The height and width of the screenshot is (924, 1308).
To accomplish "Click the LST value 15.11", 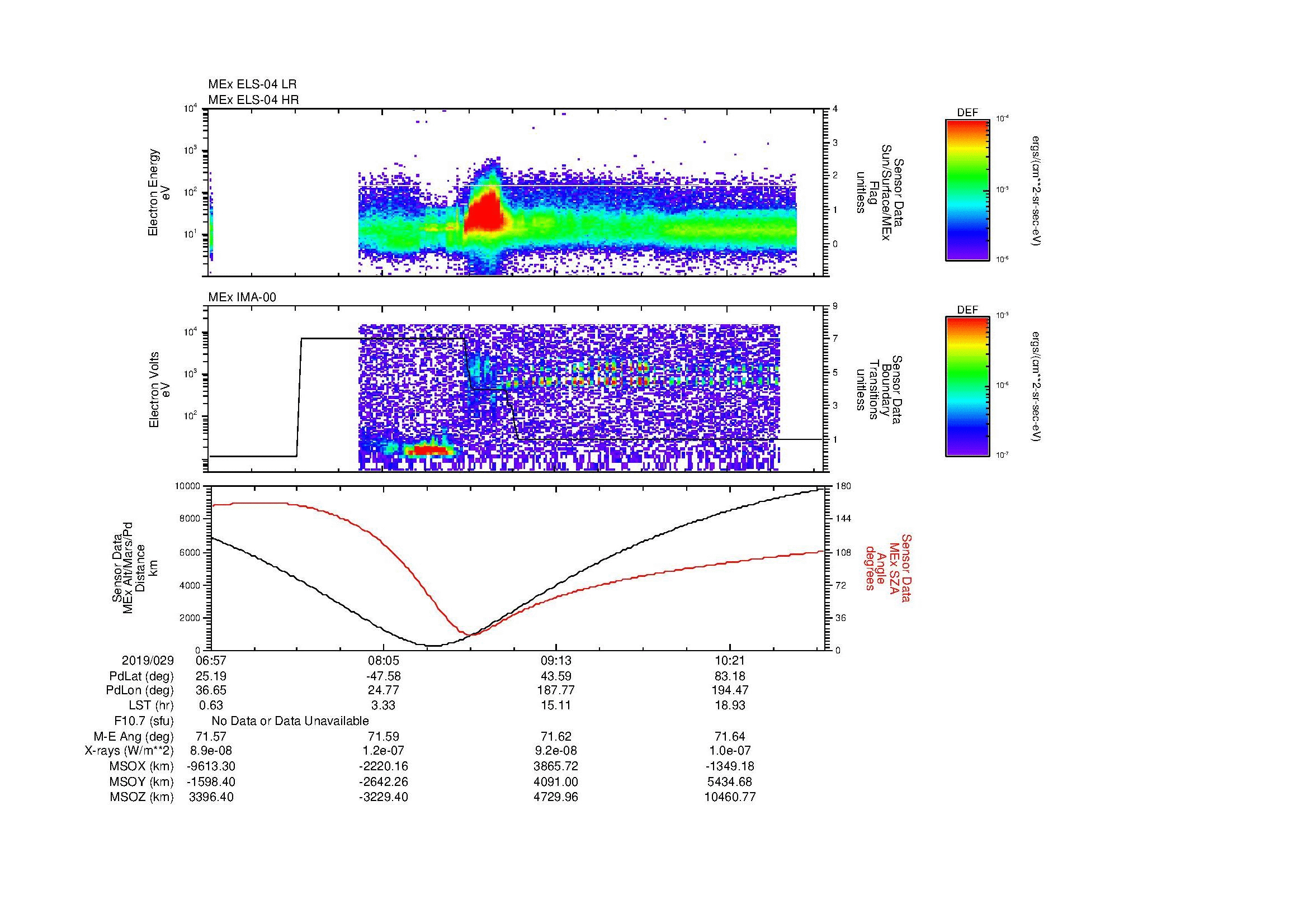I will click(556, 706).
